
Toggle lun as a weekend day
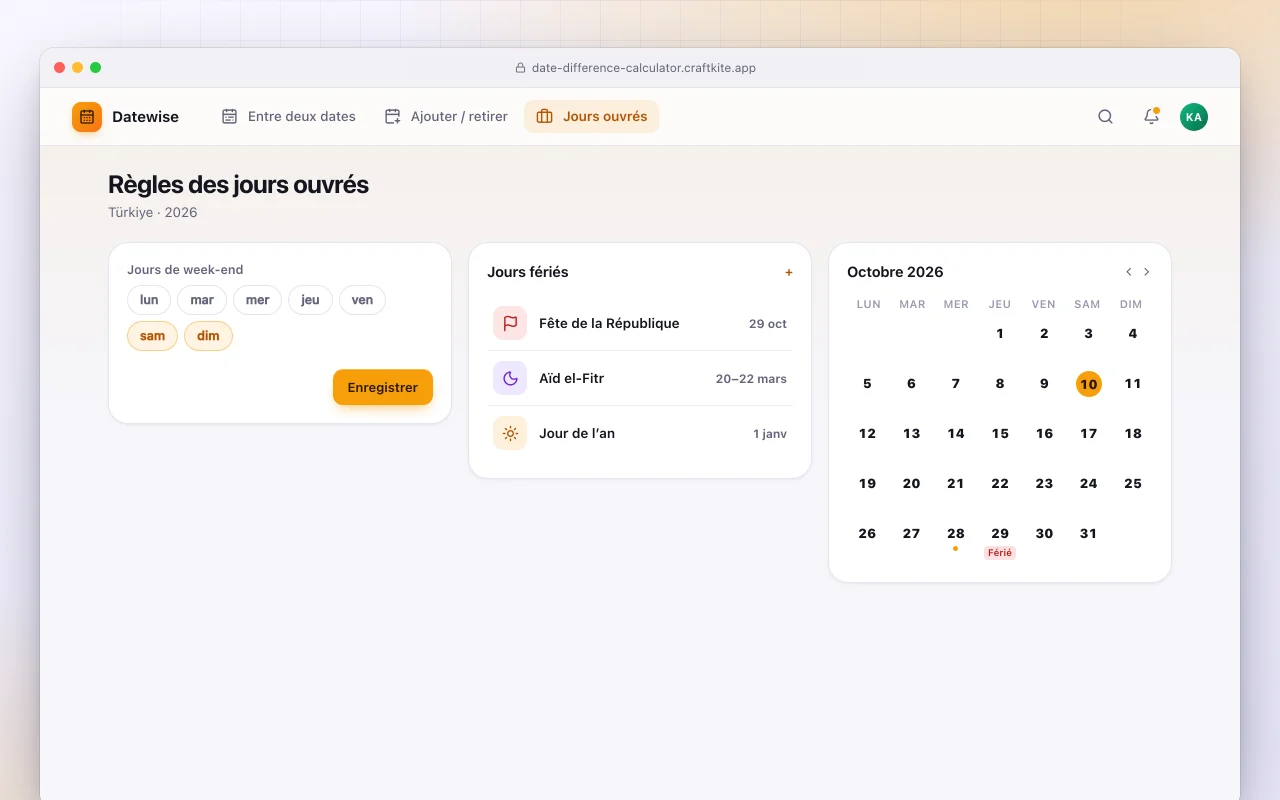[x=149, y=300]
